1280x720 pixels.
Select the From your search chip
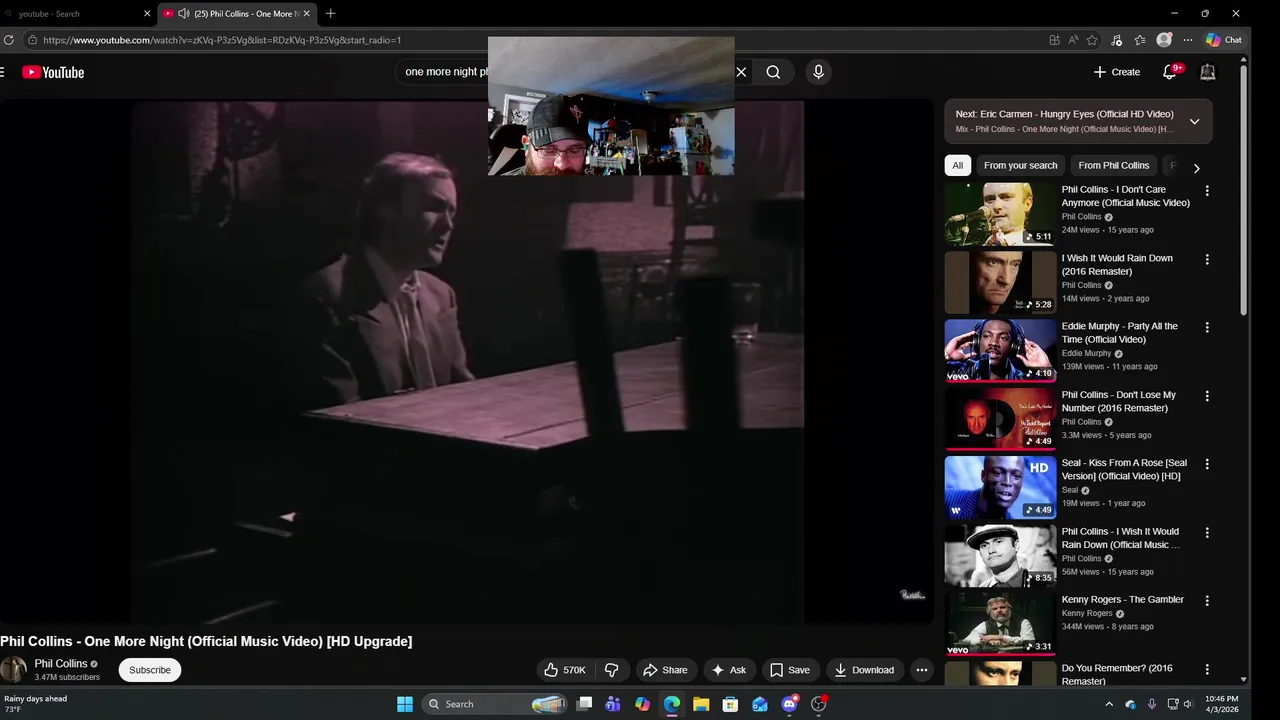point(1020,166)
